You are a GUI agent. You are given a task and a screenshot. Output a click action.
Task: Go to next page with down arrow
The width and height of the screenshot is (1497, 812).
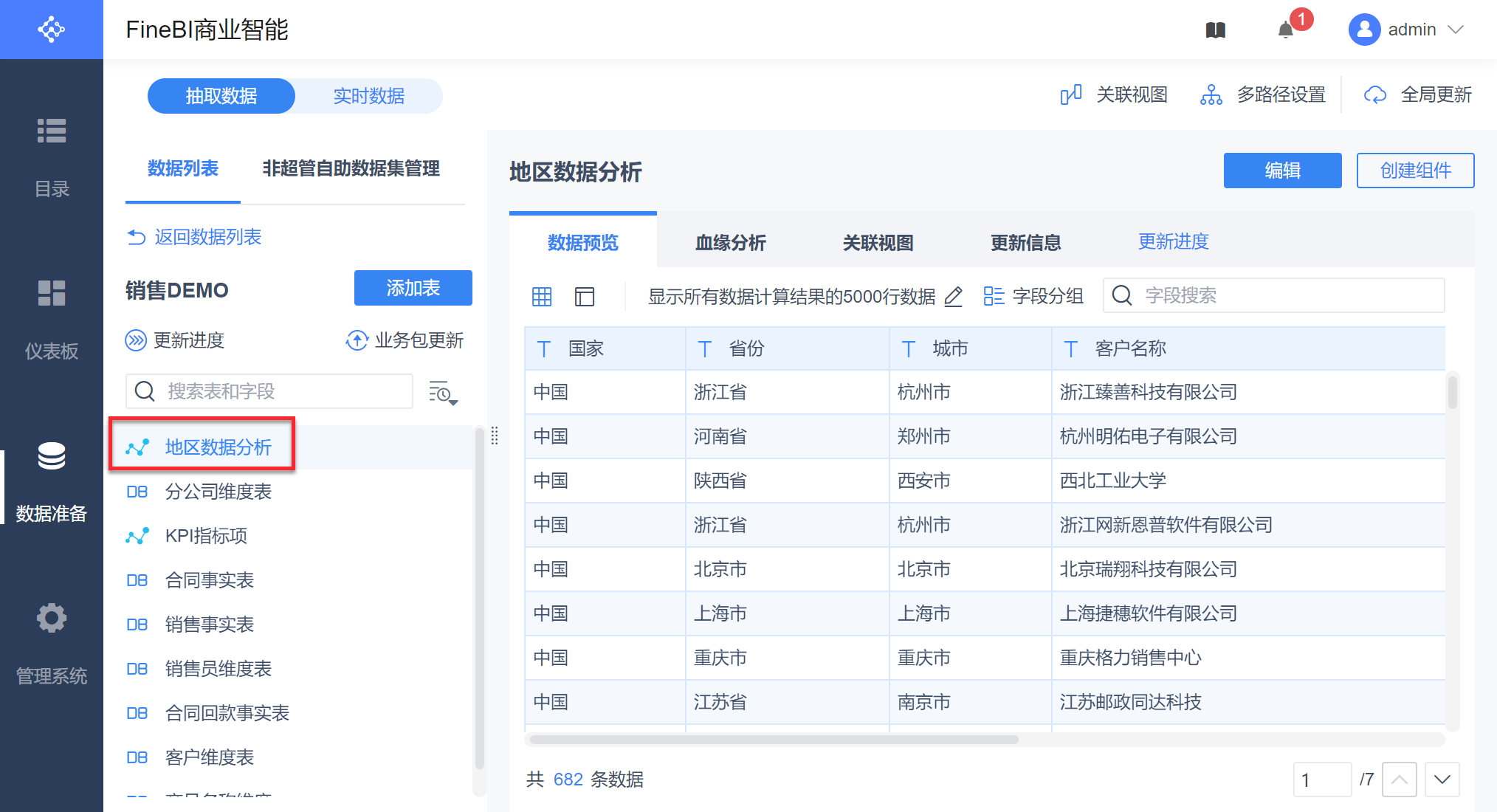click(1442, 780)
